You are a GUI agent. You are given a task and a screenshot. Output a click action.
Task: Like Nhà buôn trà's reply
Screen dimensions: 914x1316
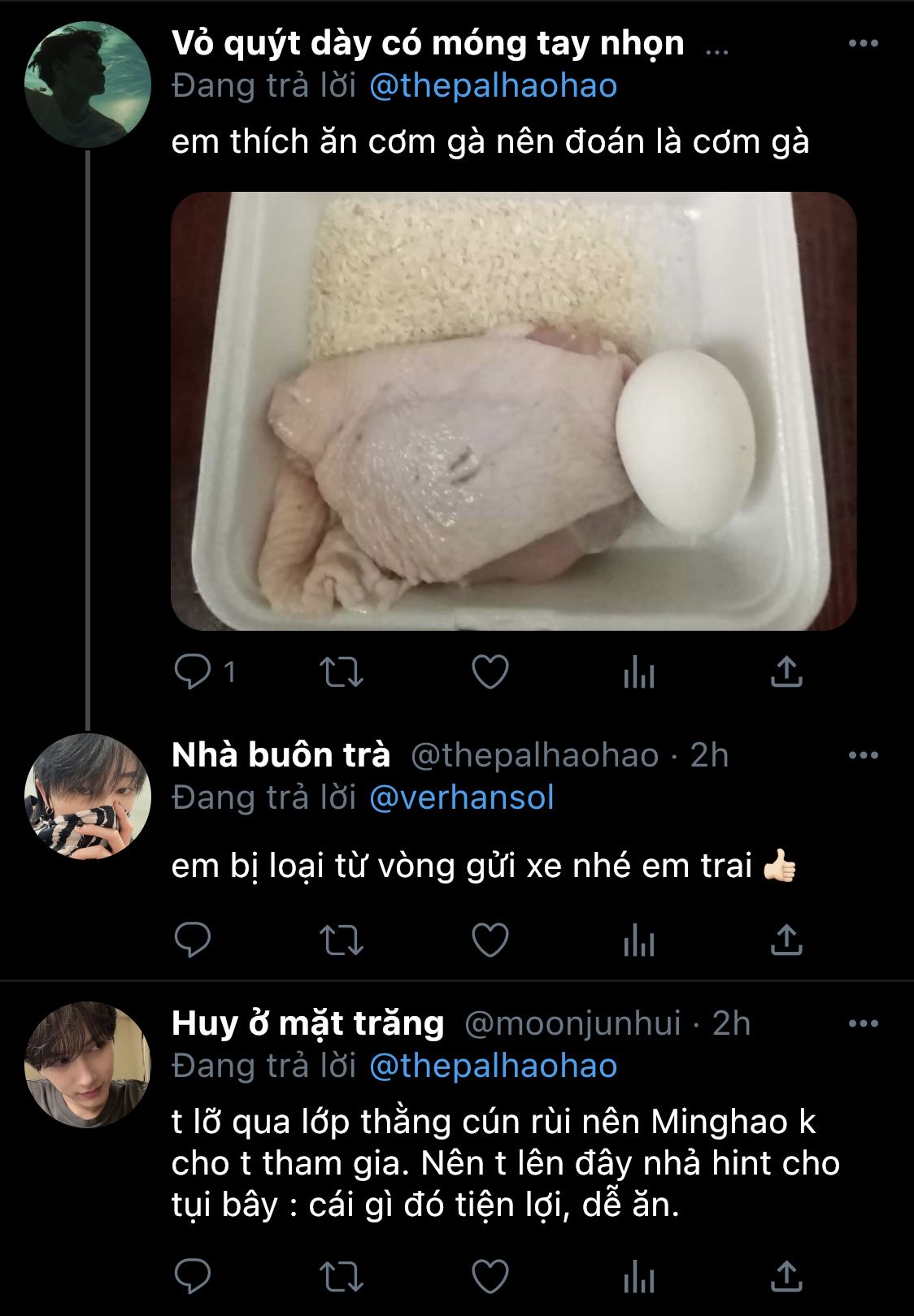coord(490,940)
